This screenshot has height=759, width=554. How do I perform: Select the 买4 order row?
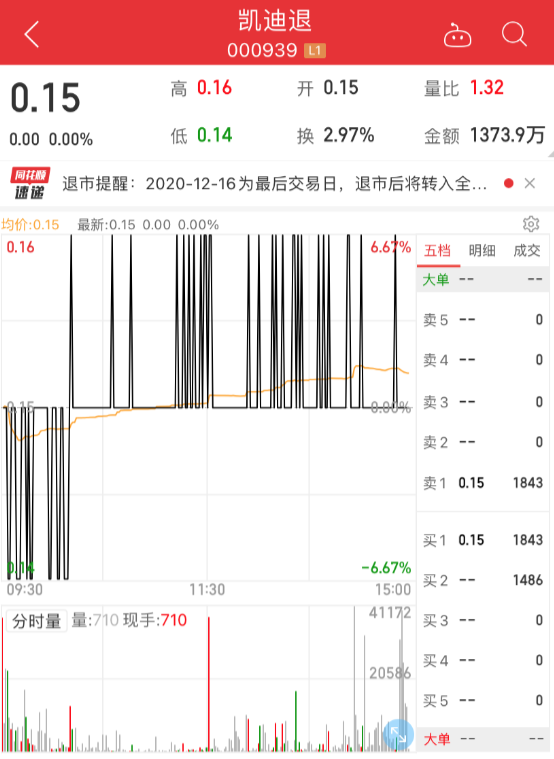click(x=483, y=660)
